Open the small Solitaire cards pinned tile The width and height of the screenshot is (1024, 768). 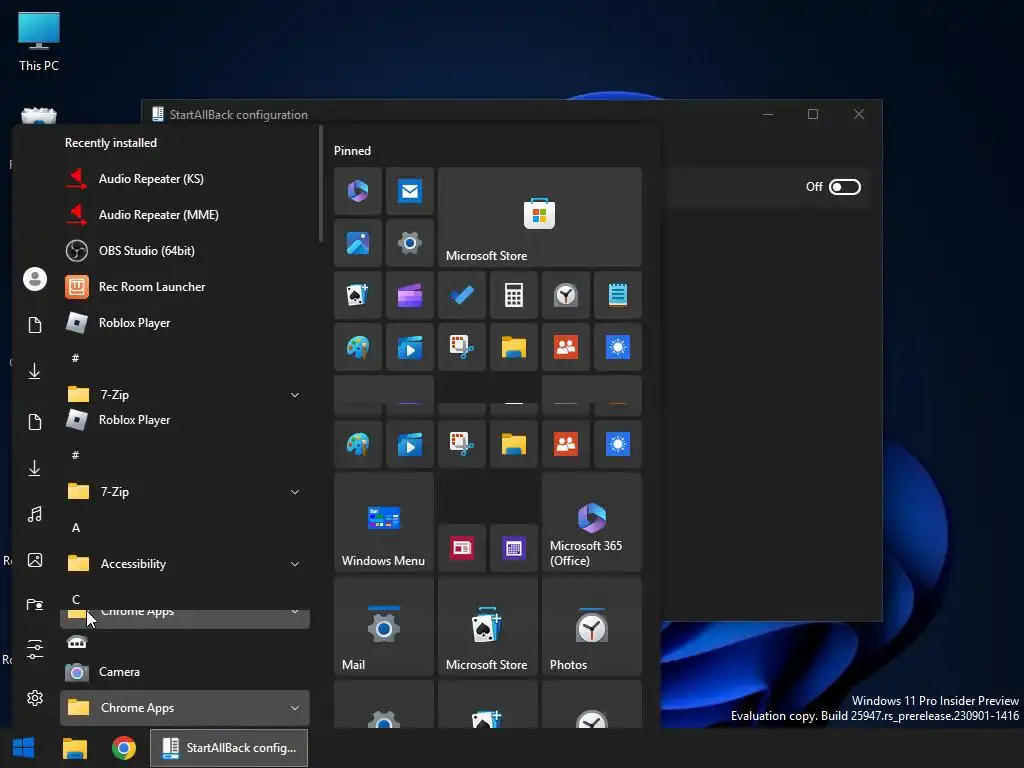click(358, 295)
